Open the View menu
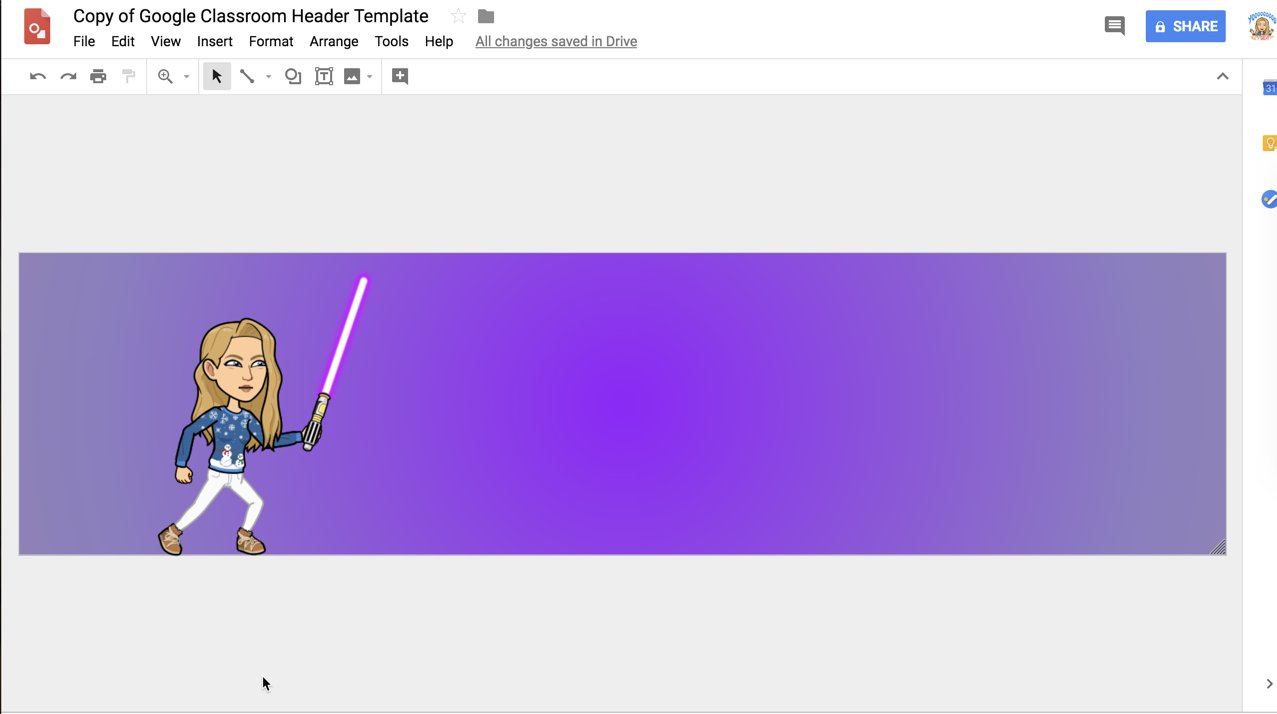The width and height of the screenshot is (1277, 714). pos(166,41)
